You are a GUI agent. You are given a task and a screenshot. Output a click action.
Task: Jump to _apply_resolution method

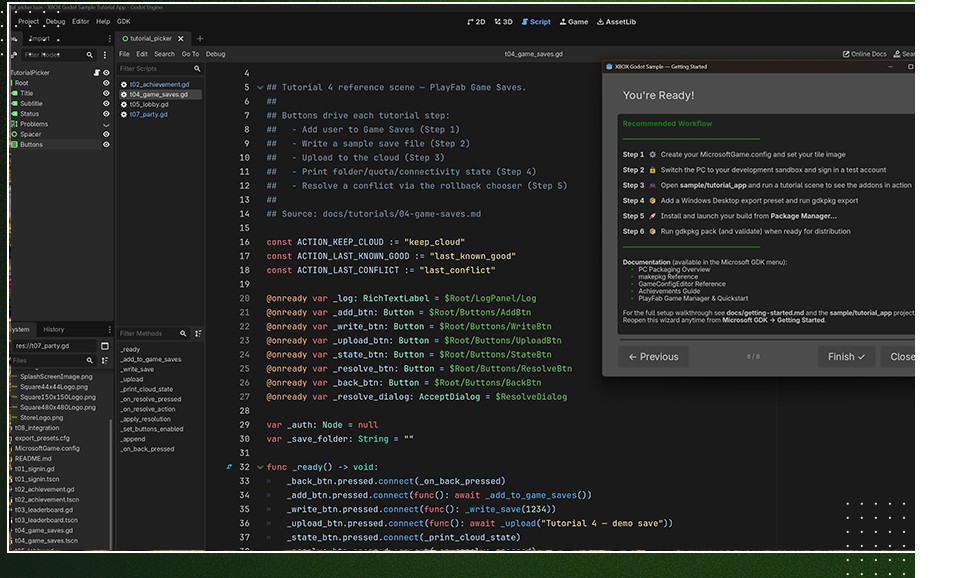(x=145, y=419)
